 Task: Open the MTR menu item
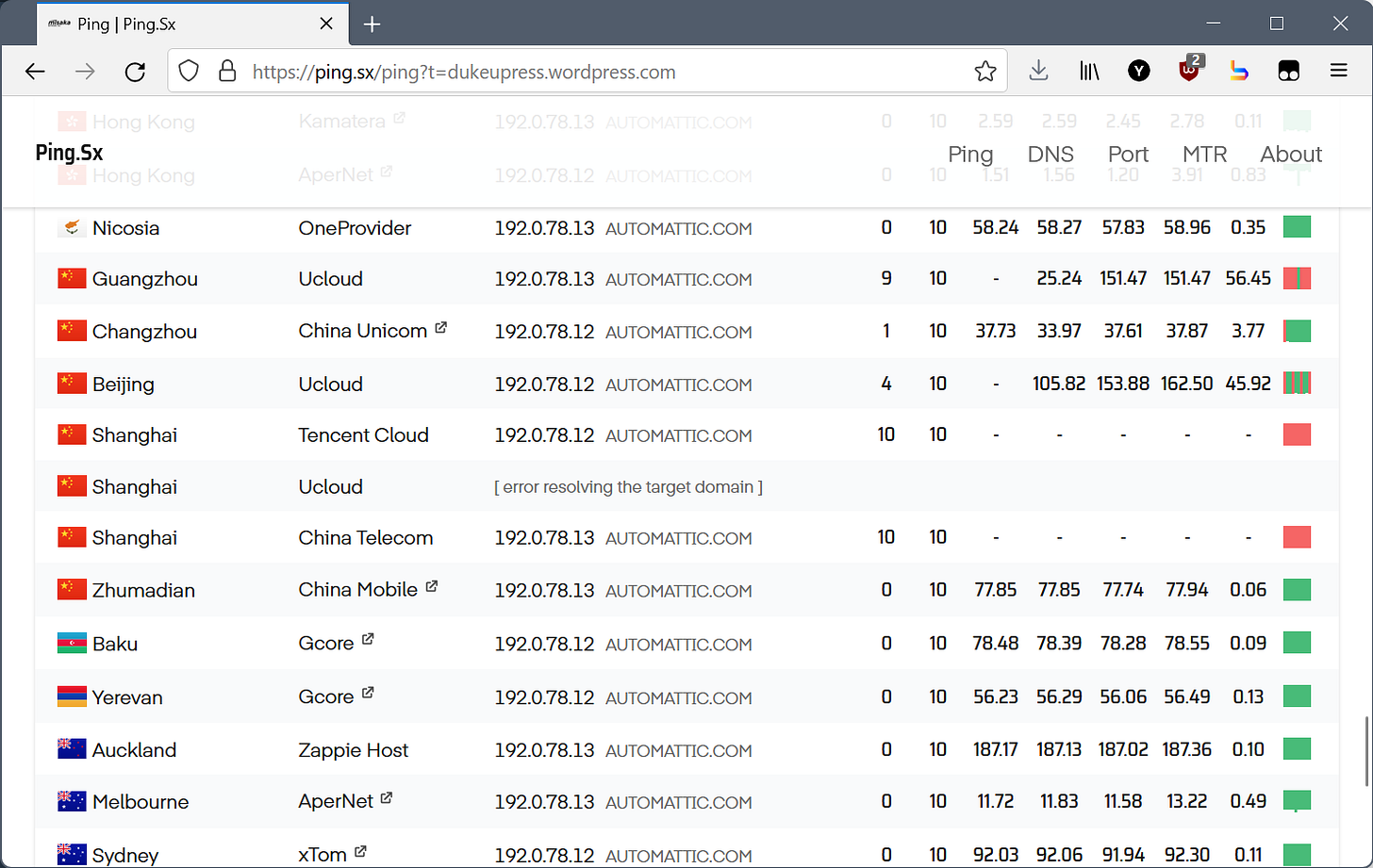click(1204, 155)
